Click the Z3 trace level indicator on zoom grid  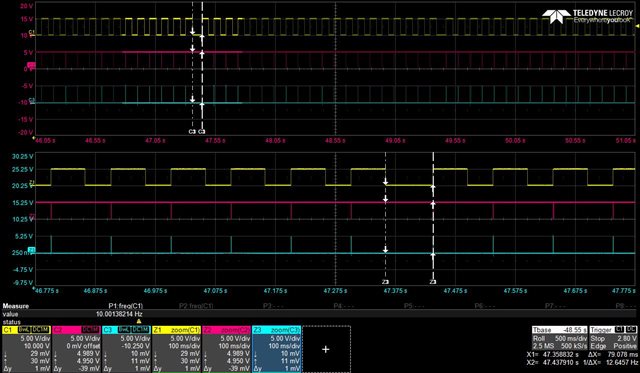[x=31, y=250]
